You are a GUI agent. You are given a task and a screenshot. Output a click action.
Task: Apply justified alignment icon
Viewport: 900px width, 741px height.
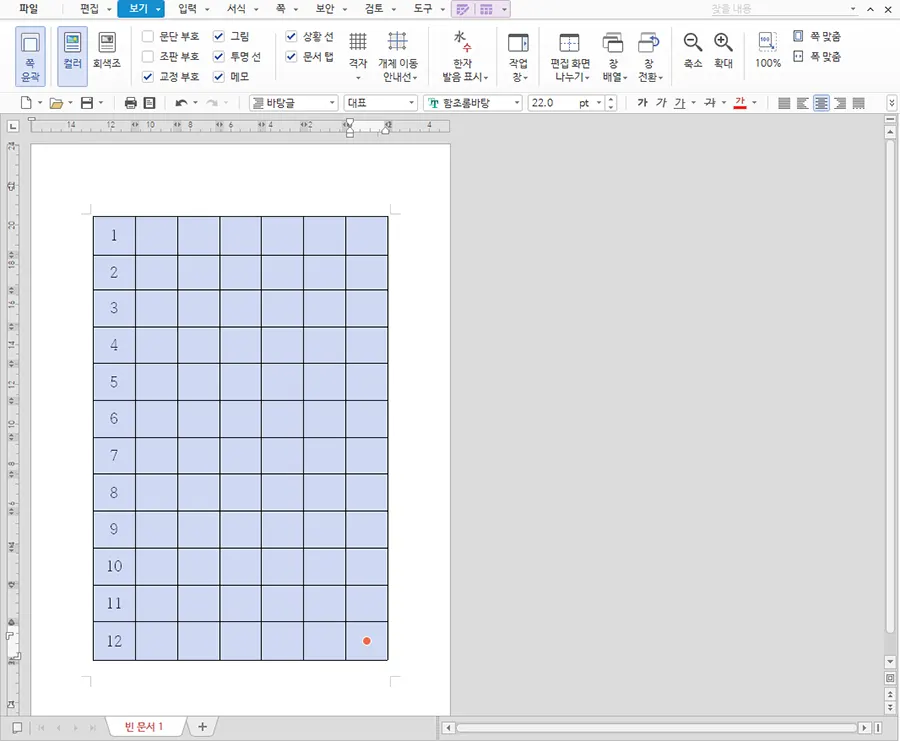pos(784,103)
